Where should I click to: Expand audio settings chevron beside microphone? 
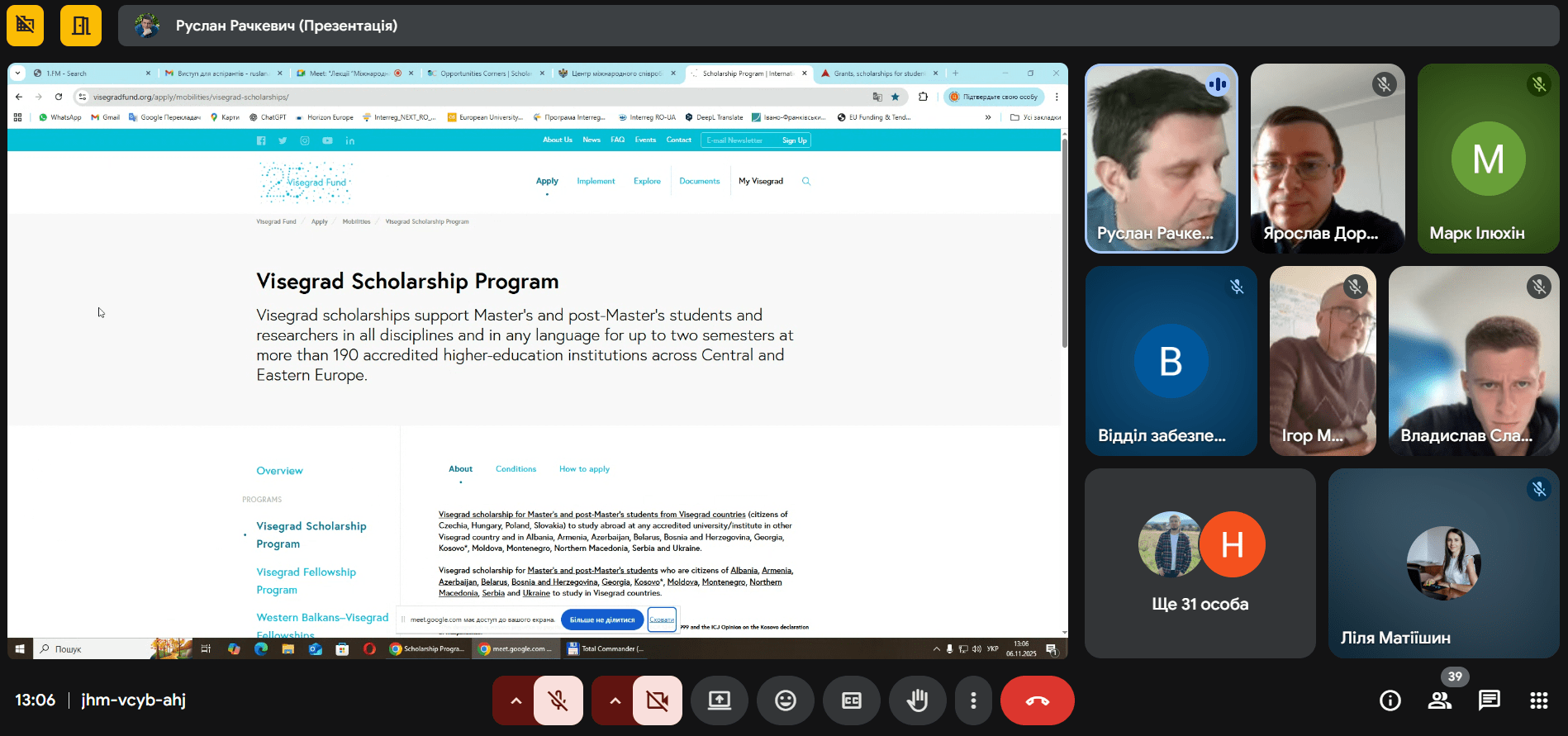(516, 700)
